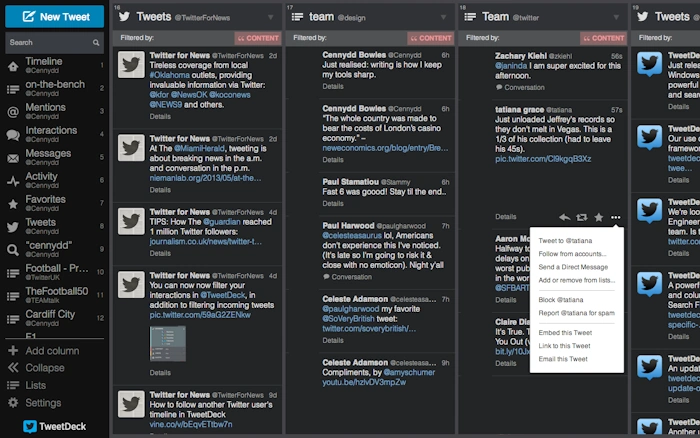Open @janinda mention in Zachary Kiehl tweet

tap(511, 66)
